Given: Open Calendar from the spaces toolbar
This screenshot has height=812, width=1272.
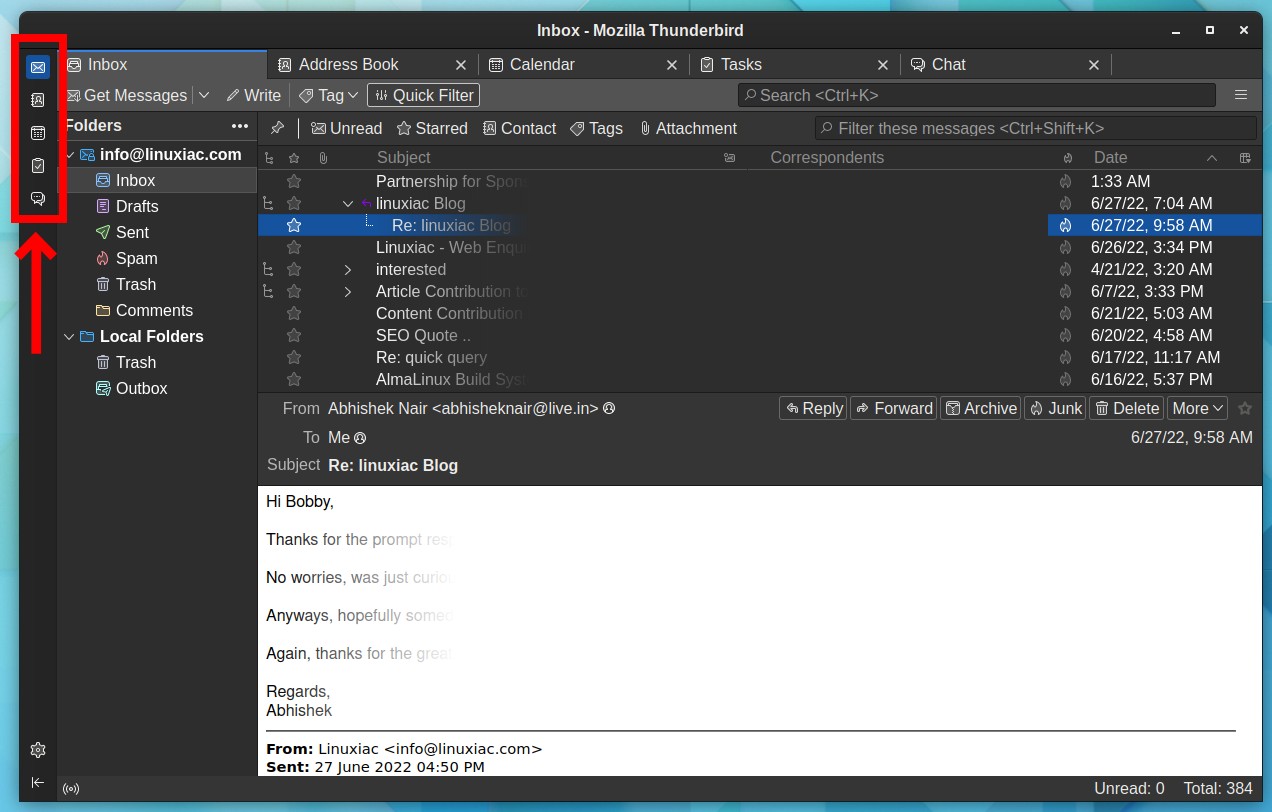Looking at the screenshot, I should pos(38,133).
